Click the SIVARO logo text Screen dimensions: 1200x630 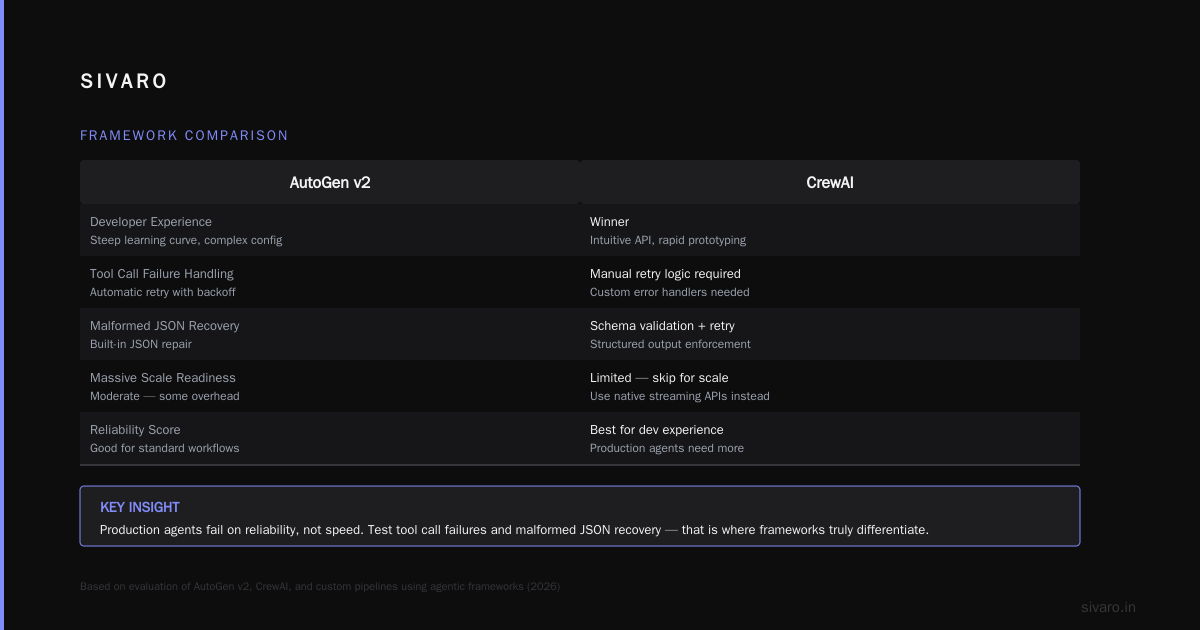[x=124, y=82]
